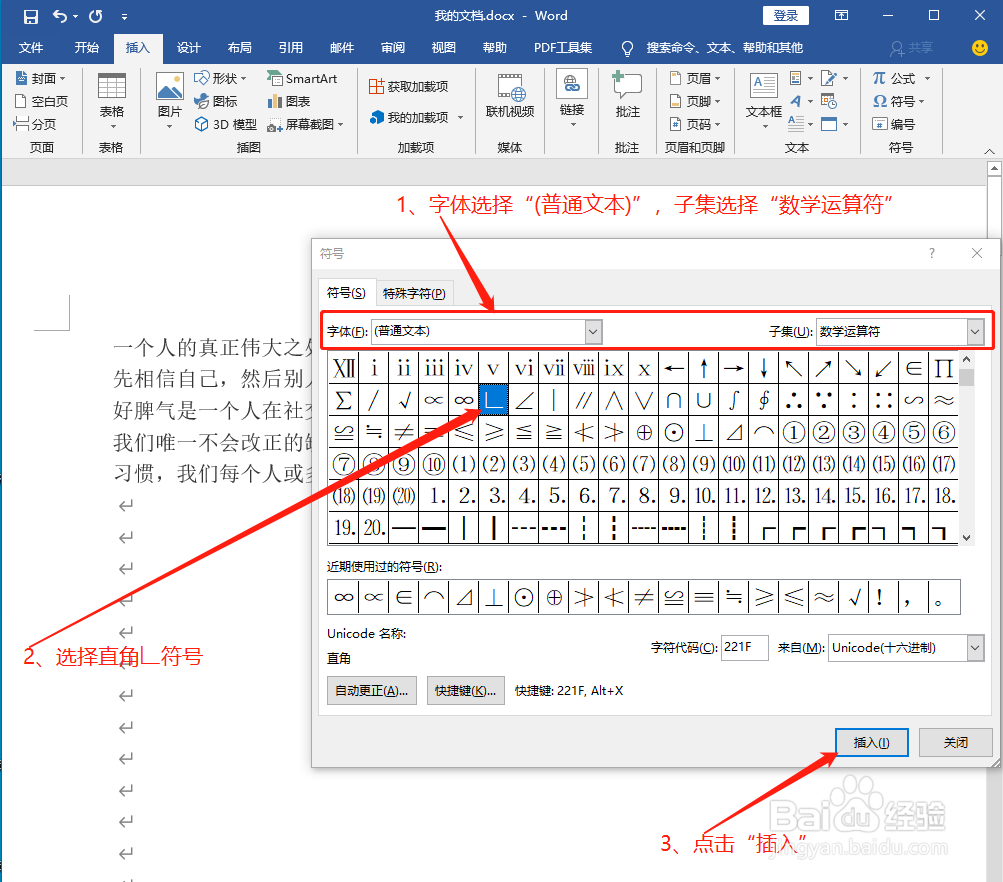This screenshot has width=1003, height=882.
Task: Pick the ≈ symbol from recently used symbols
Action: pyautogui.click(x=824, y=597)
